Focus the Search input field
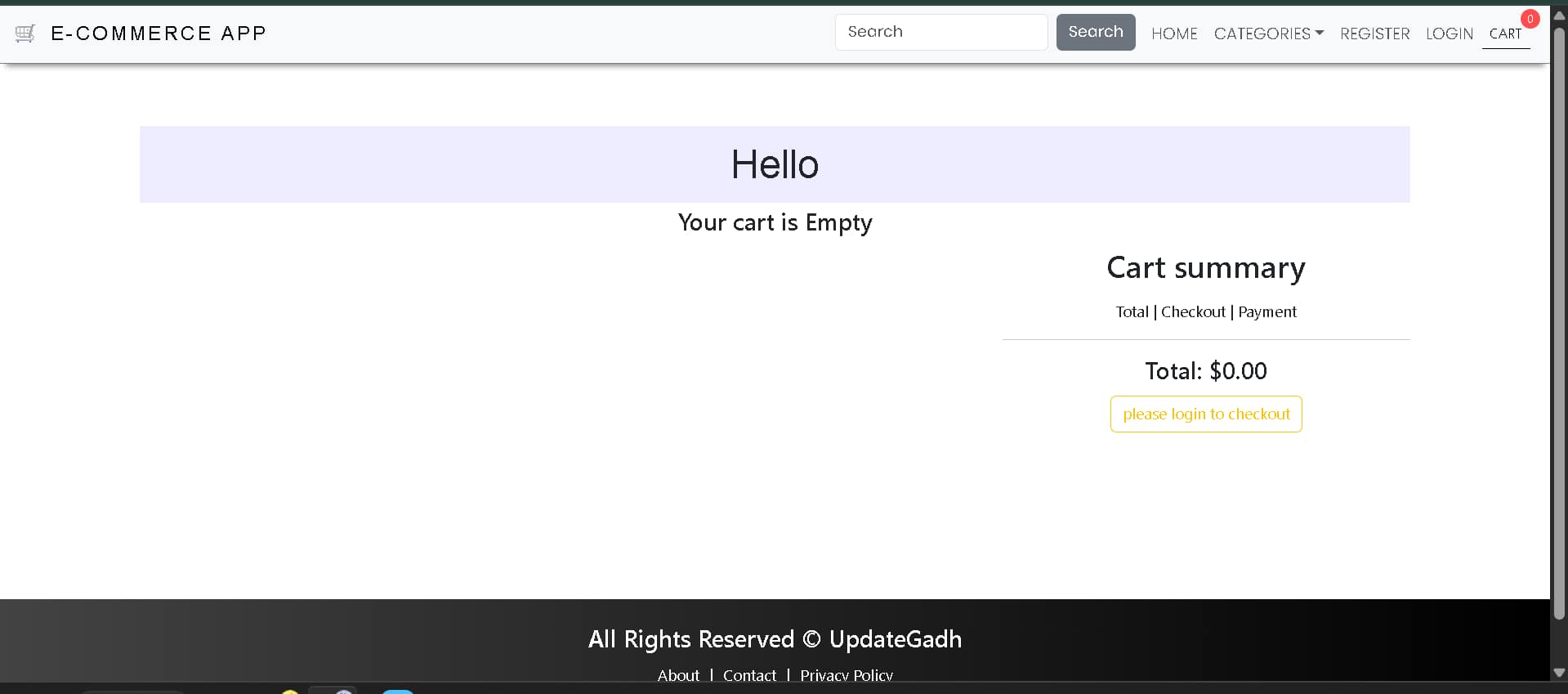This screenshot has height=694, width=1568. pos(940,32)
